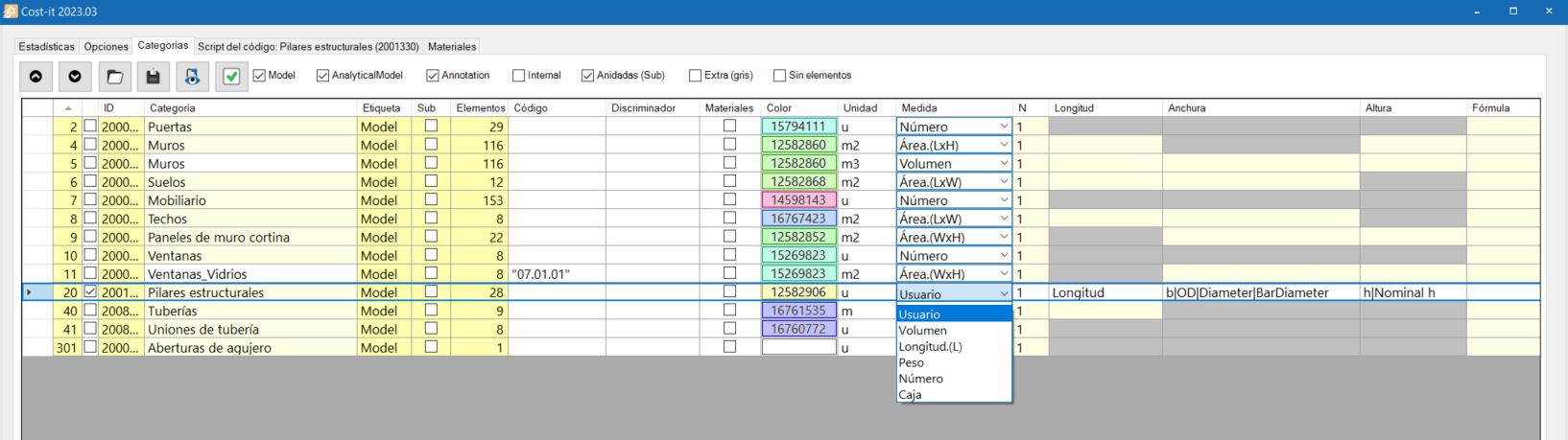Choose Usuario in the open dropdown list
The image size is (1568, 440).
pyautogui.click(x=954, y=314)
